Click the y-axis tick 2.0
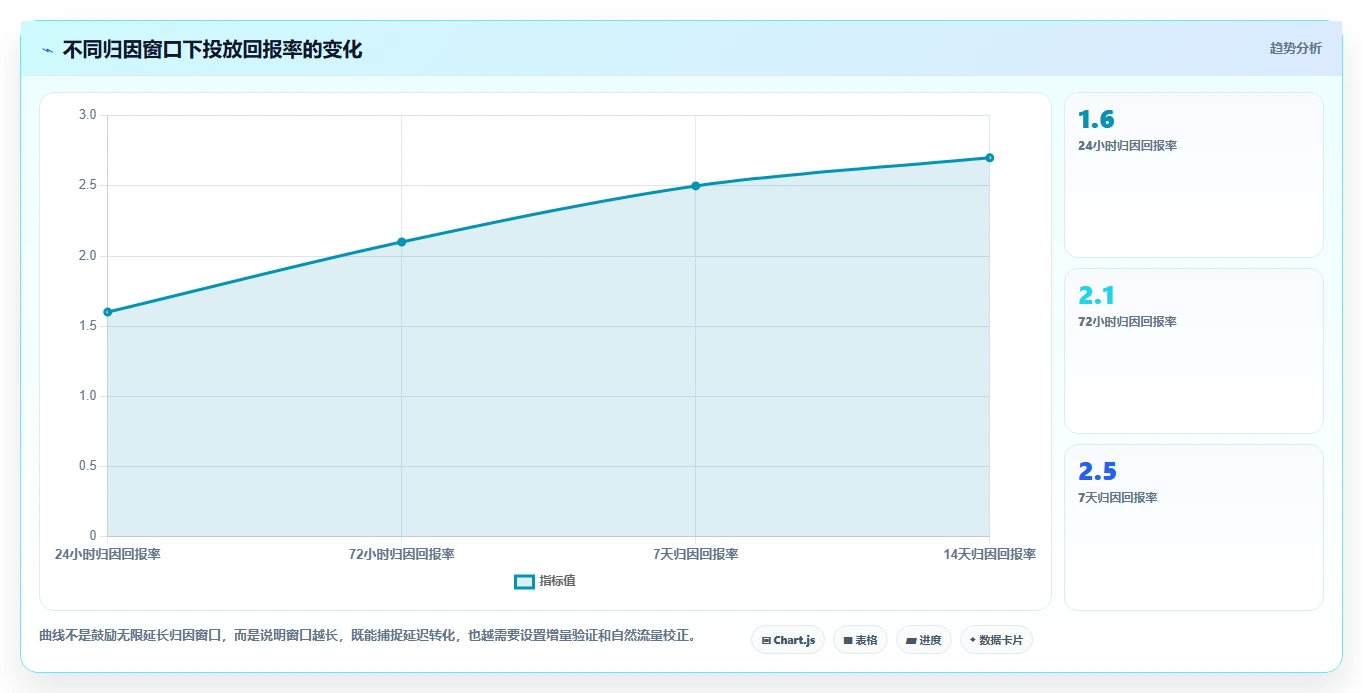Viewport: 1363px width, 693px height. click(x=87, y=256)
